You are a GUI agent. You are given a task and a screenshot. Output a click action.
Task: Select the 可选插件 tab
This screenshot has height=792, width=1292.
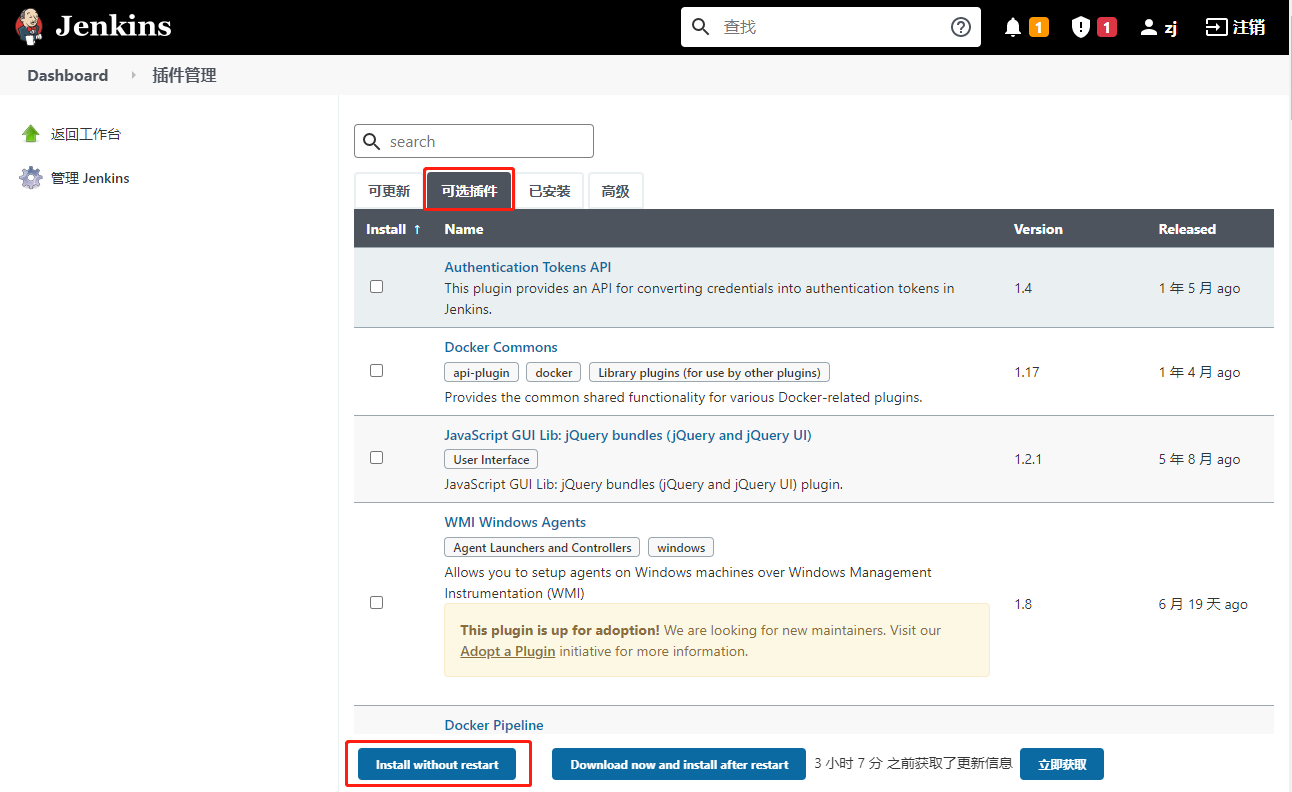[470, 191]
